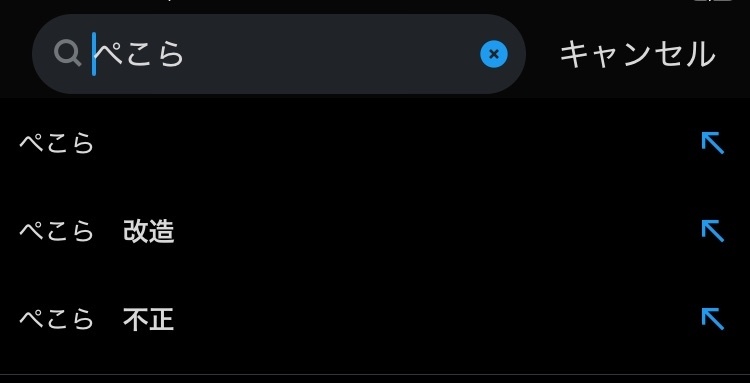Select the plain ぺこら suggestion

pos(375,143)
